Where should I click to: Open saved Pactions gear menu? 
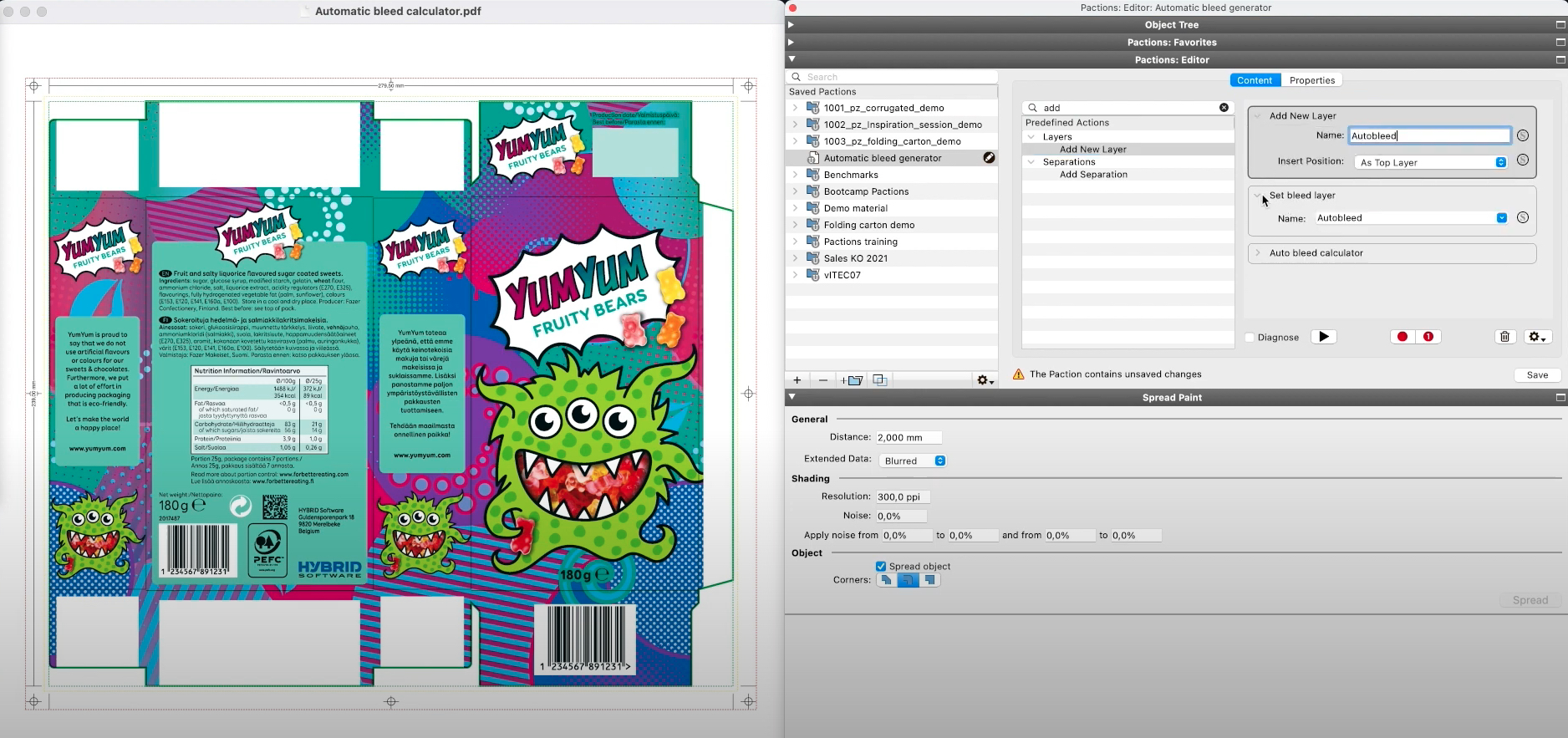click(x=985, y=380)
